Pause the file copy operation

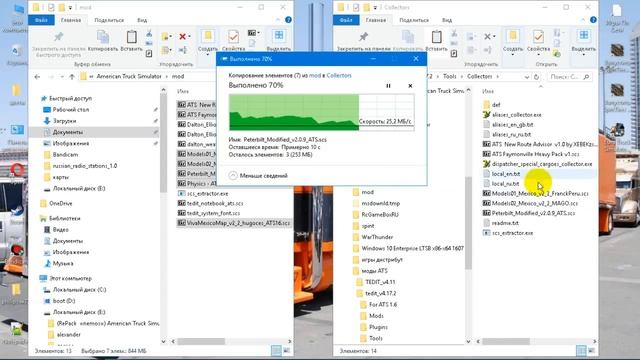tap(388, 86)
